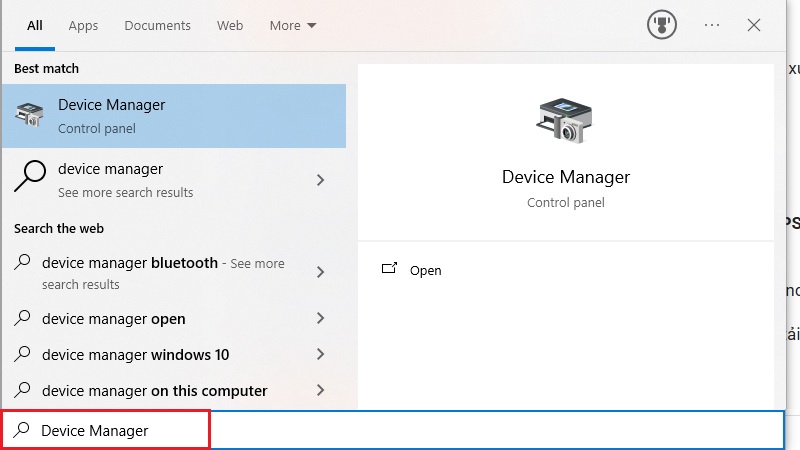
Task: Switch to the Web tab
Action: 230,26
